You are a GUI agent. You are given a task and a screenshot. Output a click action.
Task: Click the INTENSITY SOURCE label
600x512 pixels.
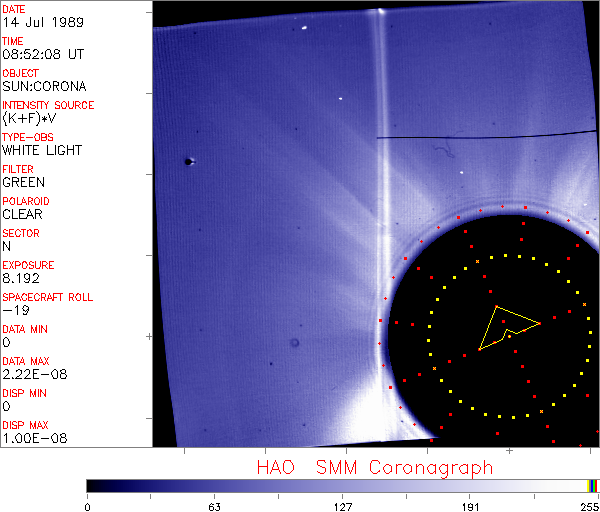(48, 105)
